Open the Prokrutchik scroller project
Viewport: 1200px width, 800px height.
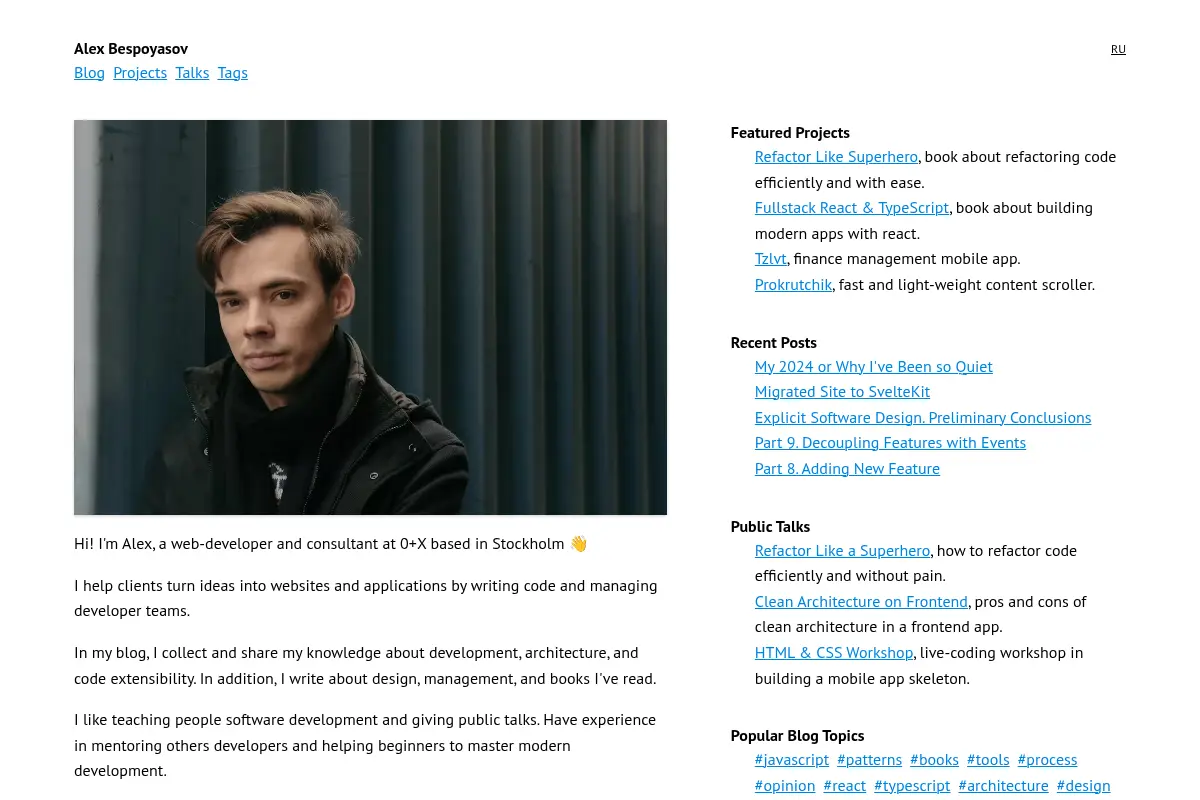(794, 285)
